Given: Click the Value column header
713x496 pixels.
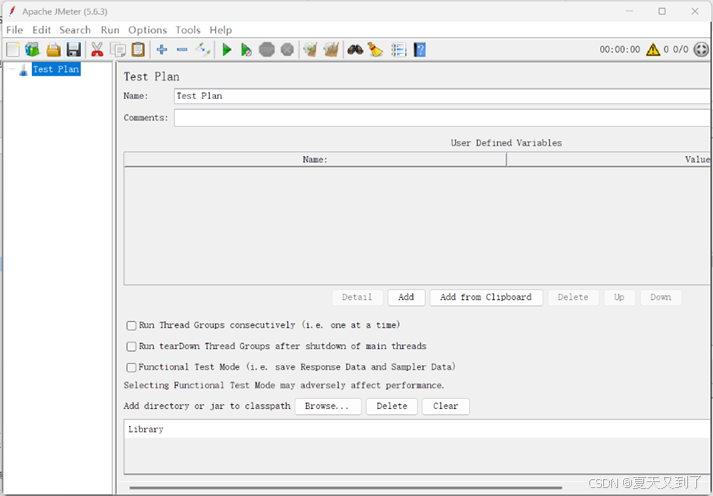Looking at the screenshot, I should click(609, 160).
